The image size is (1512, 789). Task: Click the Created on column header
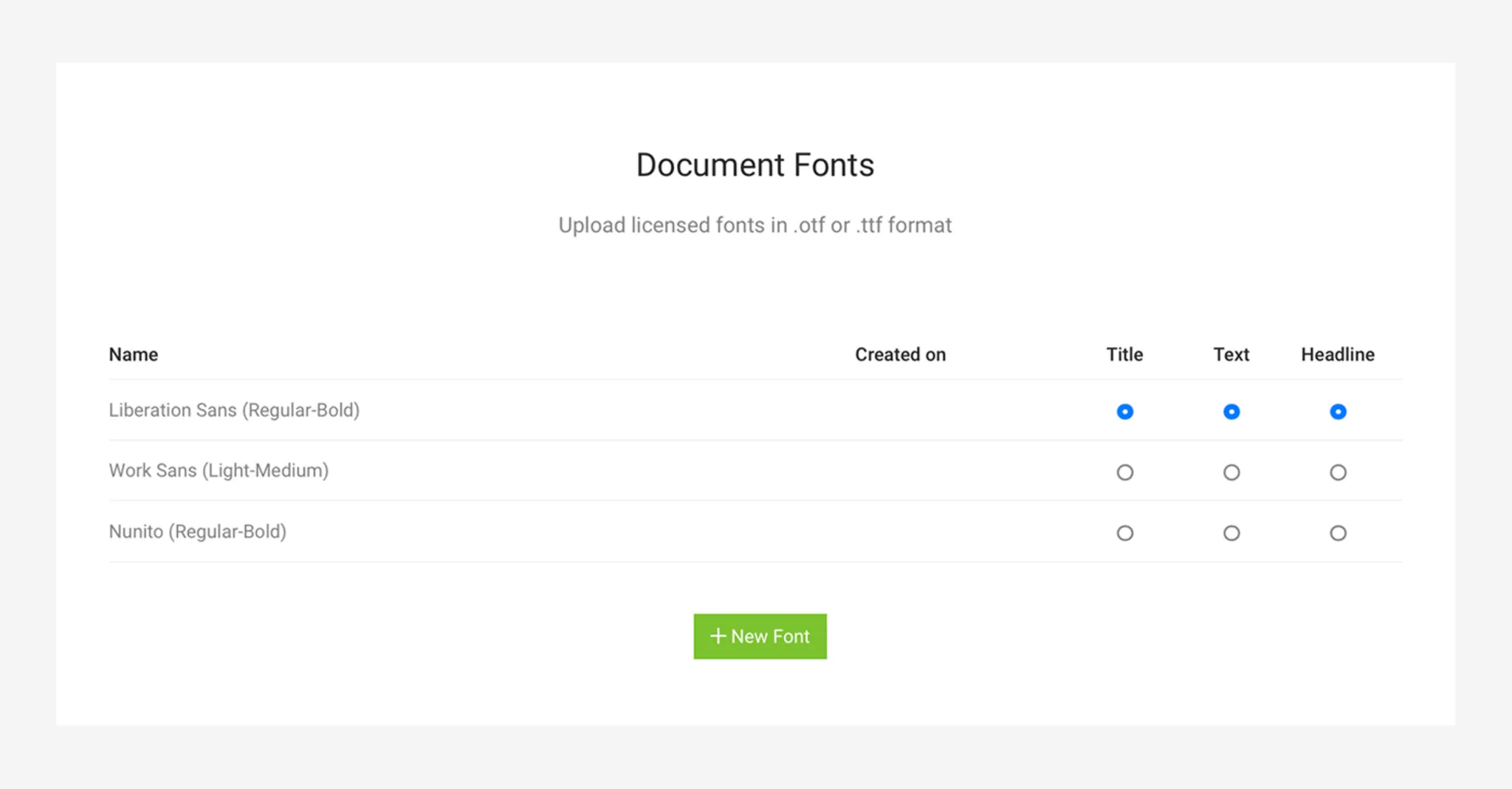coord(900,354)
